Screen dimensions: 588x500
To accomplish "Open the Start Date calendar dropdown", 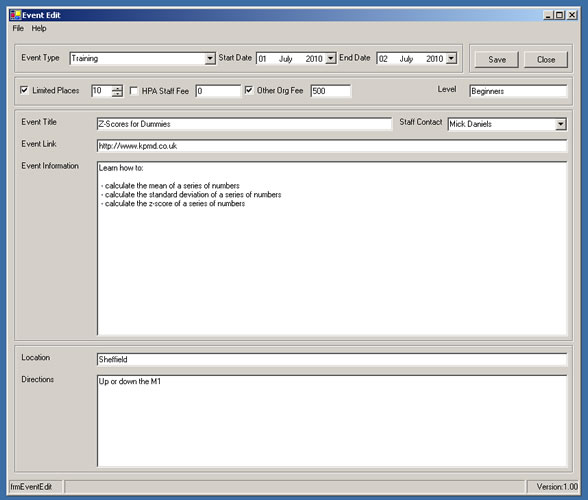I will tap(330, 59).
